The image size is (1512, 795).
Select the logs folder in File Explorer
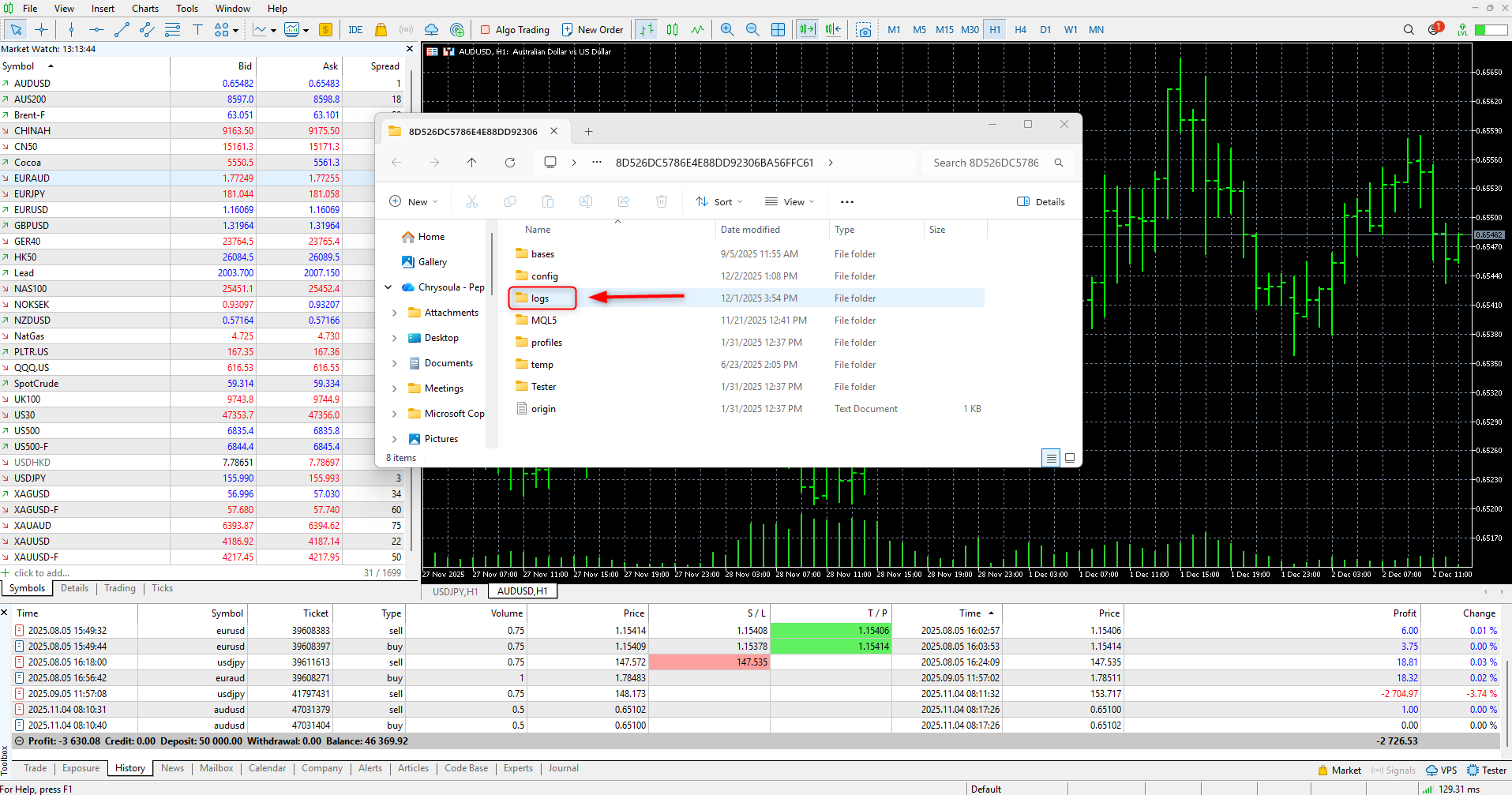(540, 298)
